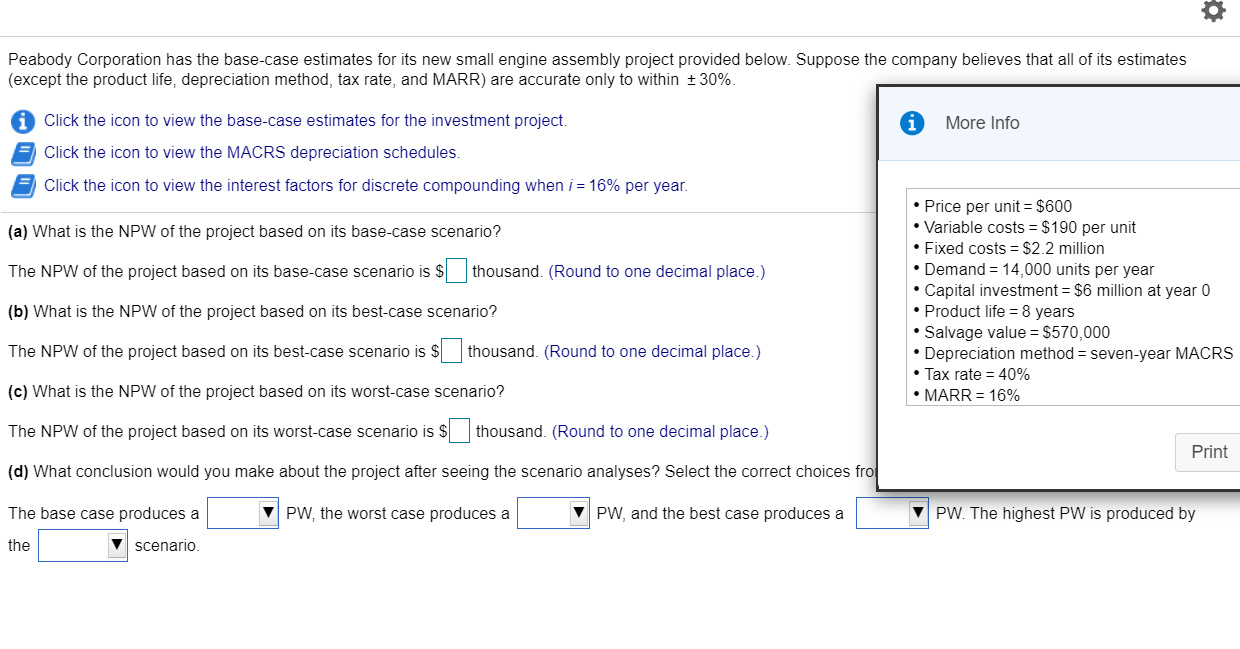The height and width of the screenshot is (649, 1240).
Task: Click the circled i icon next to base-case link
Action: (22, 120)
